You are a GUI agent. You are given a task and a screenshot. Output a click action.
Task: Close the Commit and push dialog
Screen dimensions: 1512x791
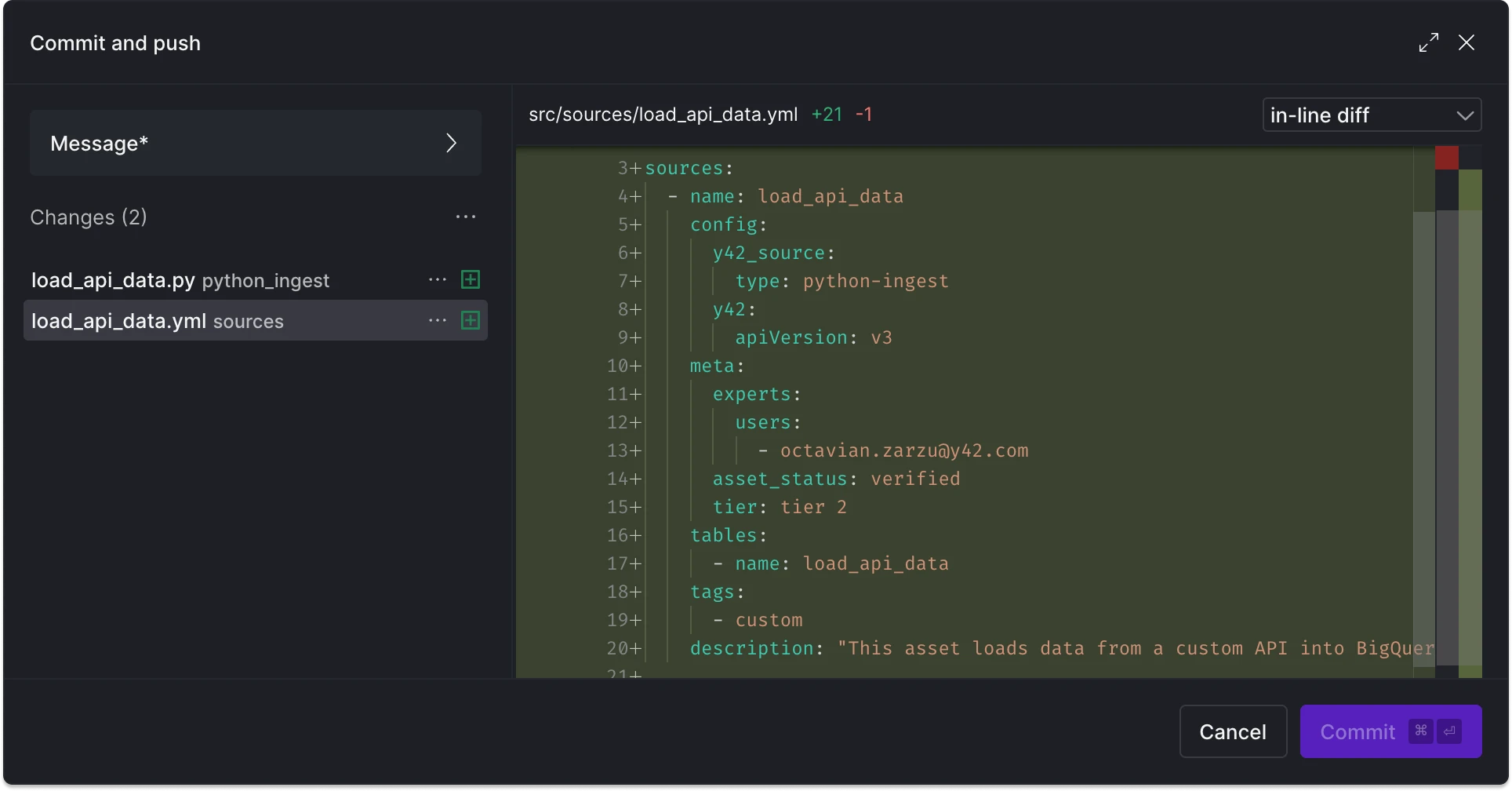(1466, 43)
